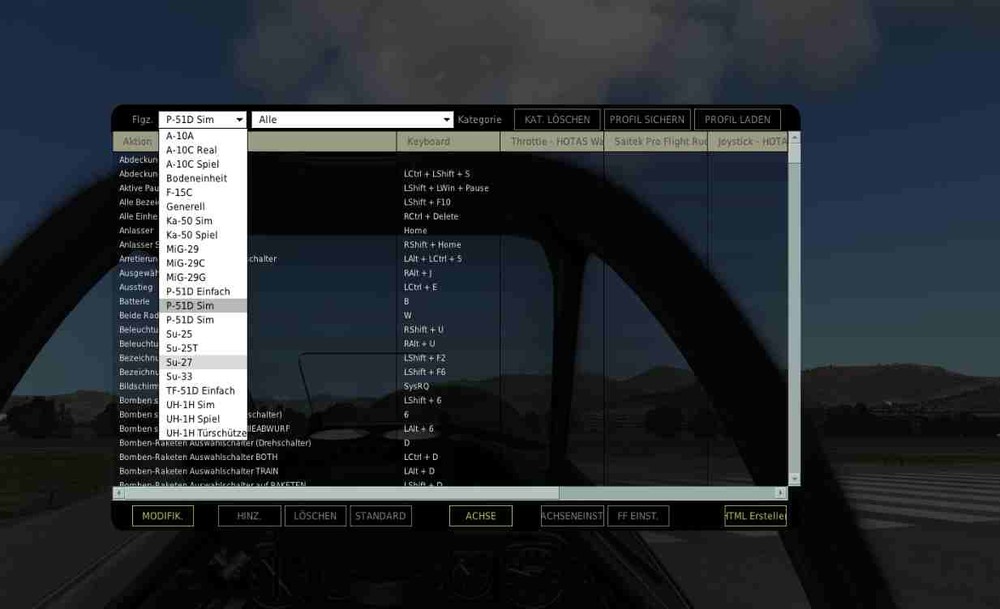
Task: Select the Ausstieg action row
Action: [450, 287]
